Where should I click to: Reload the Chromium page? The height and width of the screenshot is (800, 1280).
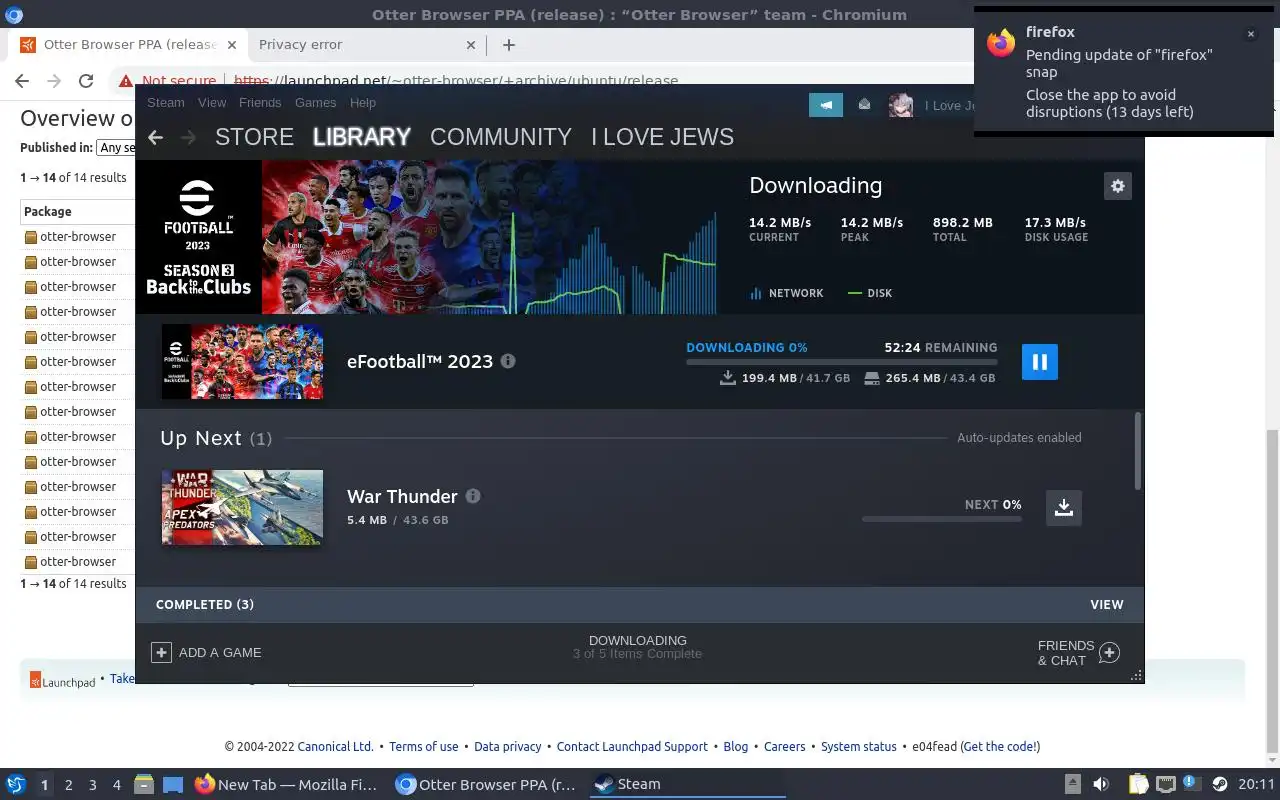(86, 81)
